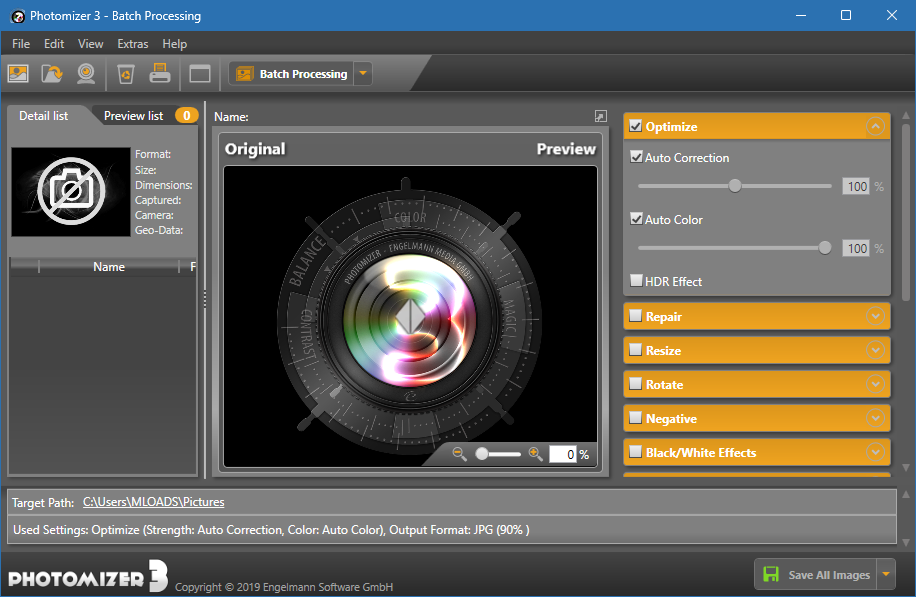Click the add image toolbar icon
Viewport: 916px width, 597px height.
pyautogui.click(x=18, y=74)
